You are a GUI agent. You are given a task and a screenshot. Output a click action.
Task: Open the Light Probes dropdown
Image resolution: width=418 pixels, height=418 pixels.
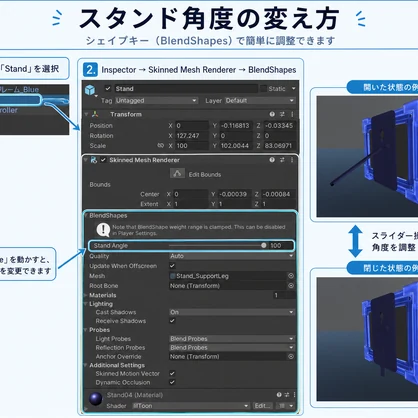coord(232,339)
